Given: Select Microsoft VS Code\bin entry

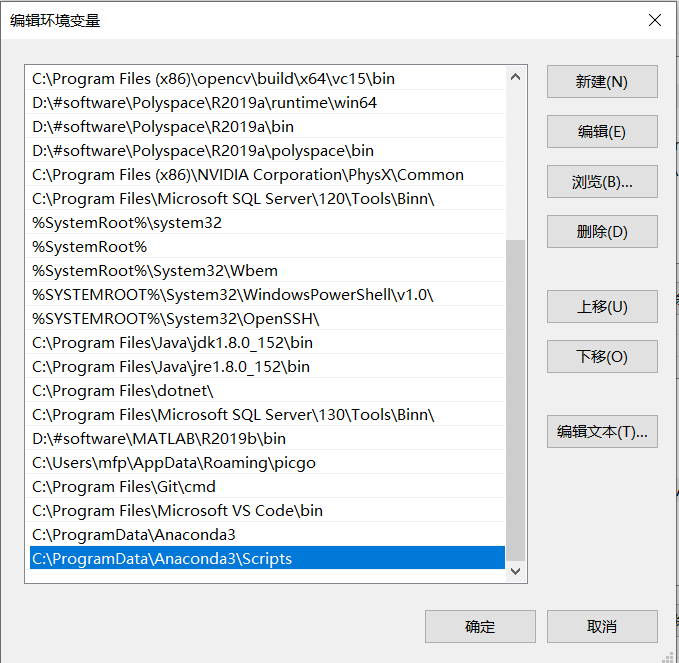Looking at the screenshot, I should tap(267, 511).
